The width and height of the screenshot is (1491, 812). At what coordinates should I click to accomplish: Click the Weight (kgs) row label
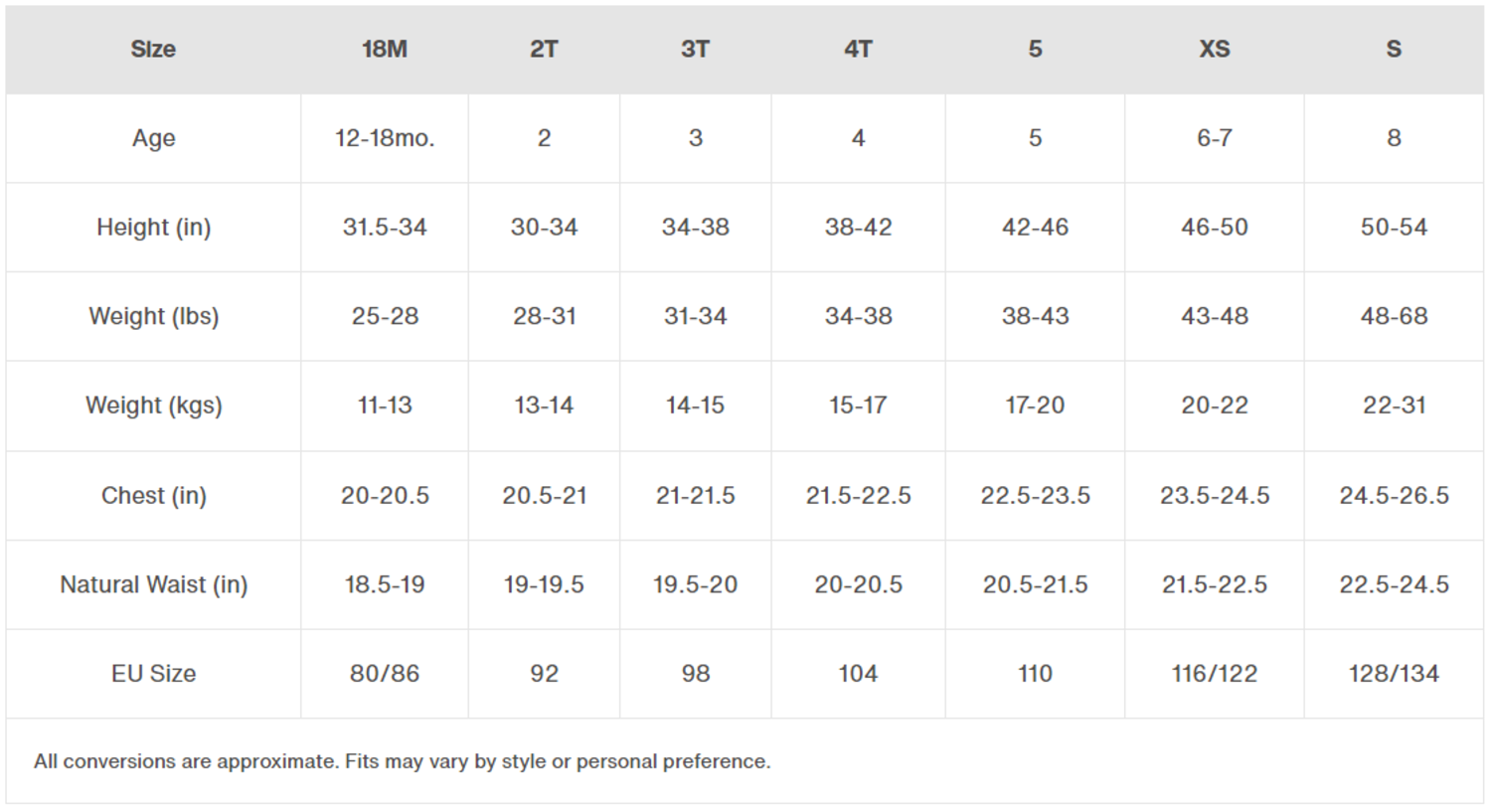point(153,406)
